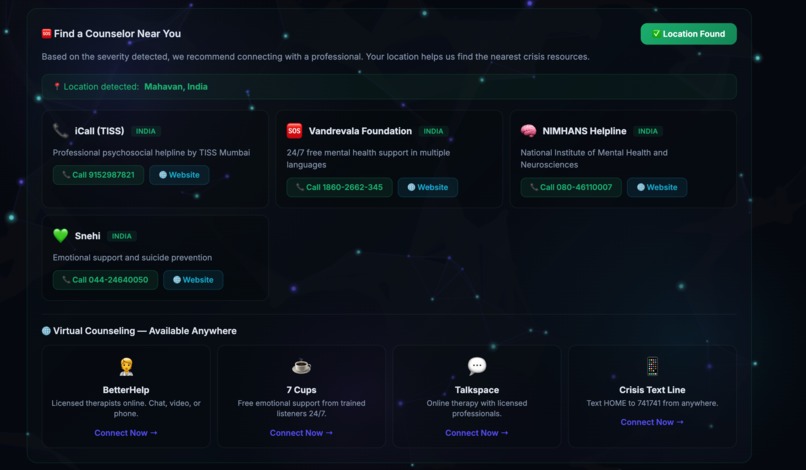Click the location pin icon

coord(57,86)
